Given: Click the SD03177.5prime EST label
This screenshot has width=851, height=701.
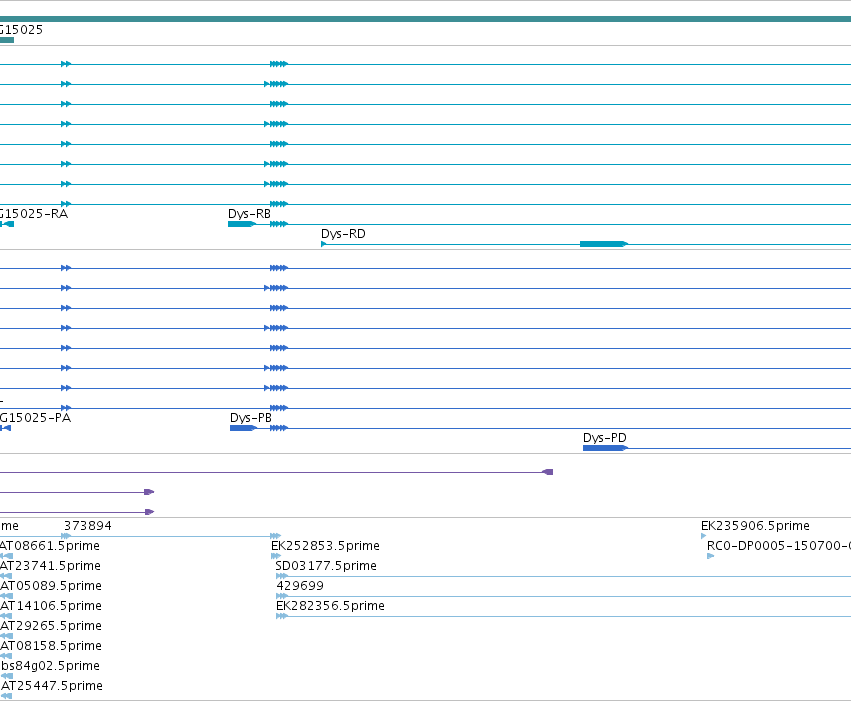Looking at the screenshot, I should click(x=326, y=566).
